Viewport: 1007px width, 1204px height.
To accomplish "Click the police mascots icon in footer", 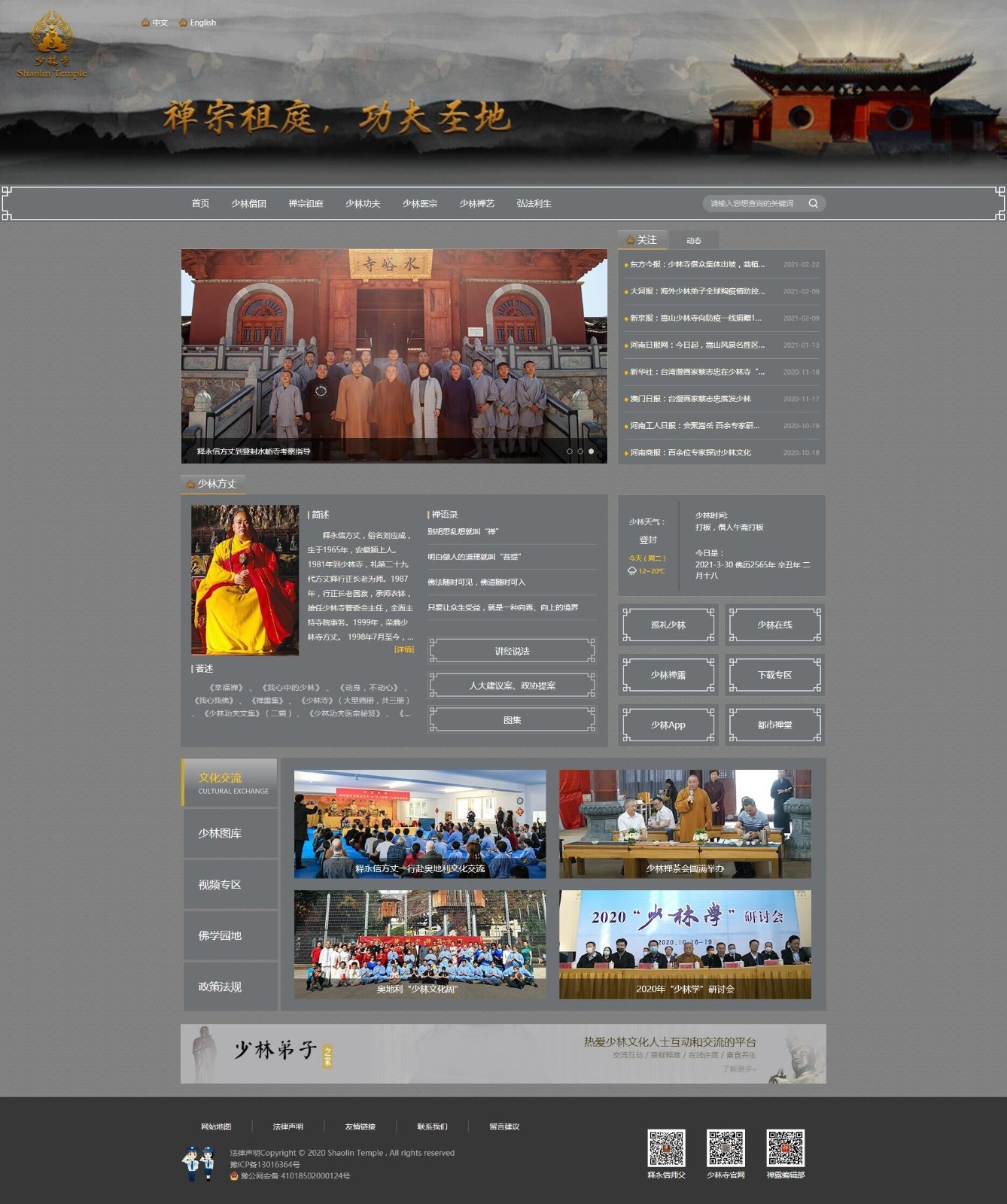I will 199,1163.
